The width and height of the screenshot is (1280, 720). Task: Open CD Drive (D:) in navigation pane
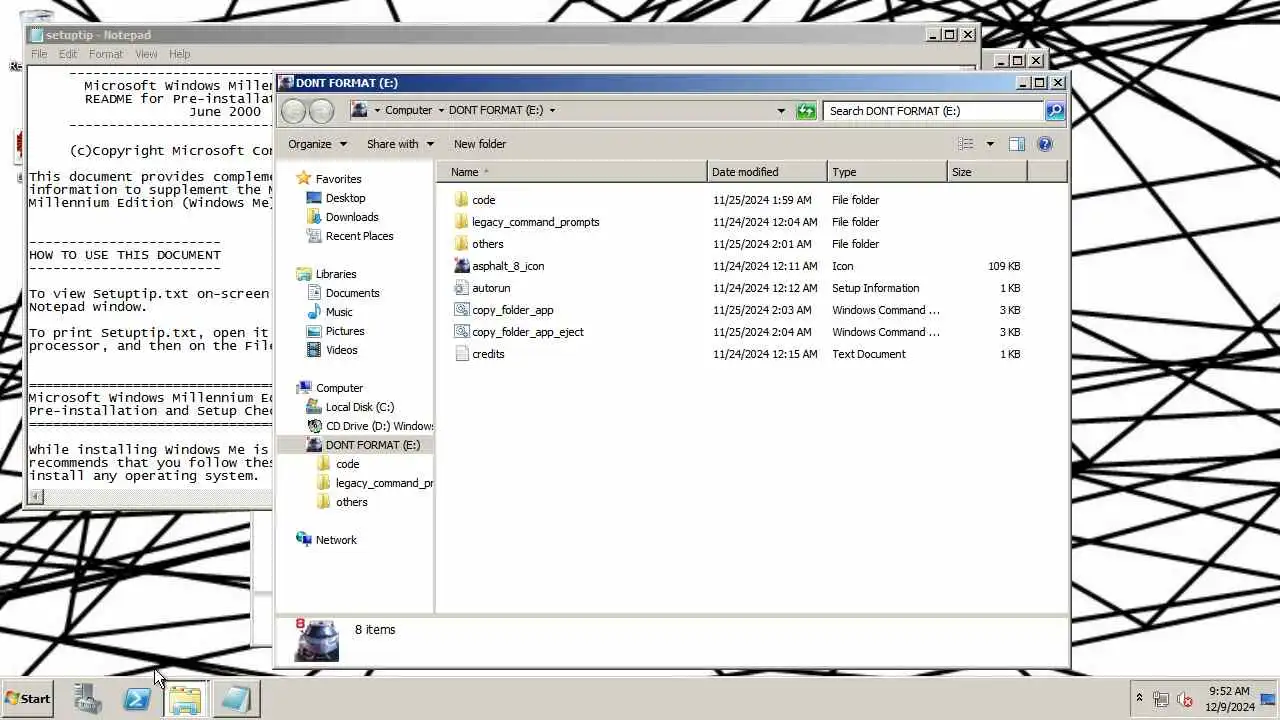(x=379, y=426)
